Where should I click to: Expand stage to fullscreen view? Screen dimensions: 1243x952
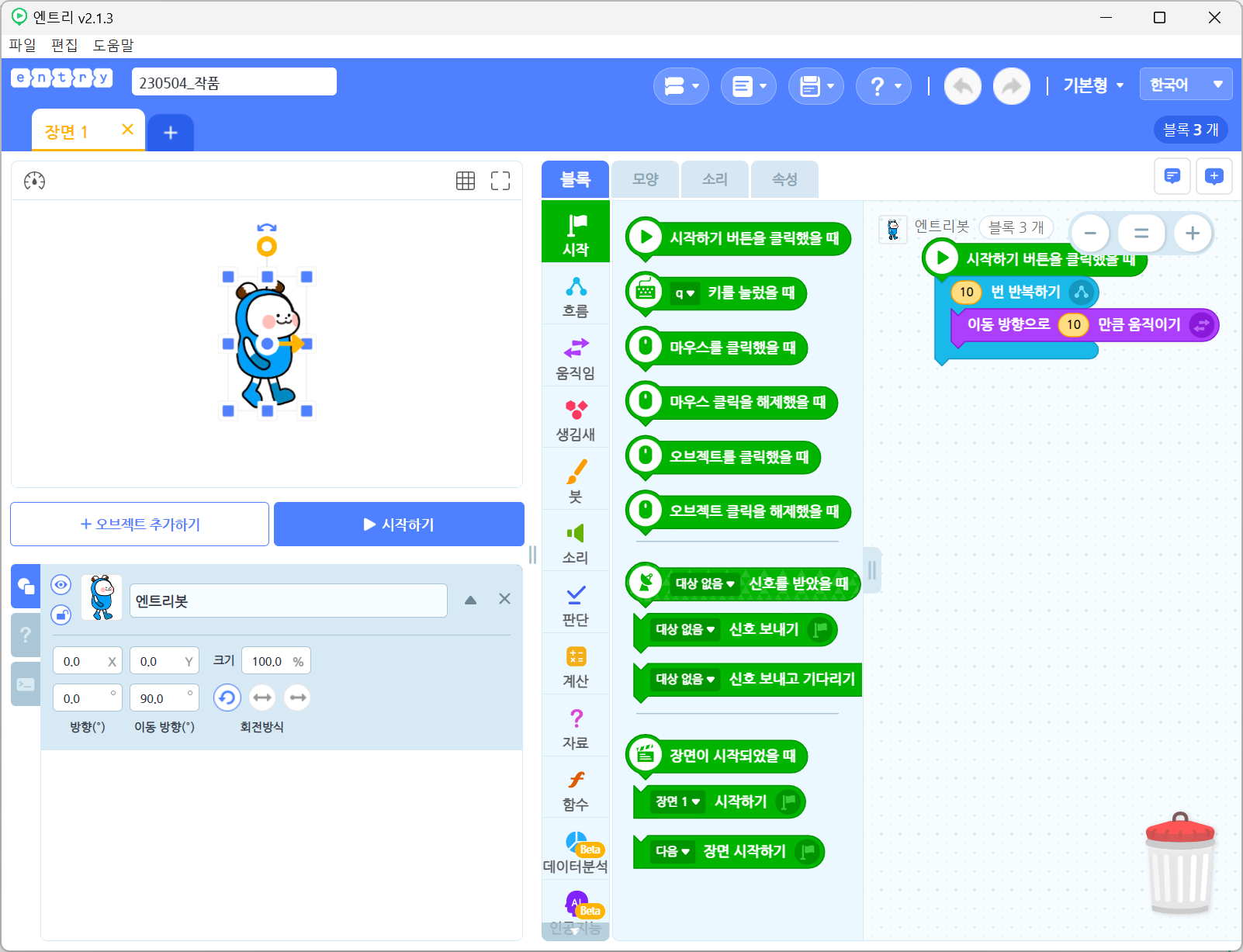(500, 181)
